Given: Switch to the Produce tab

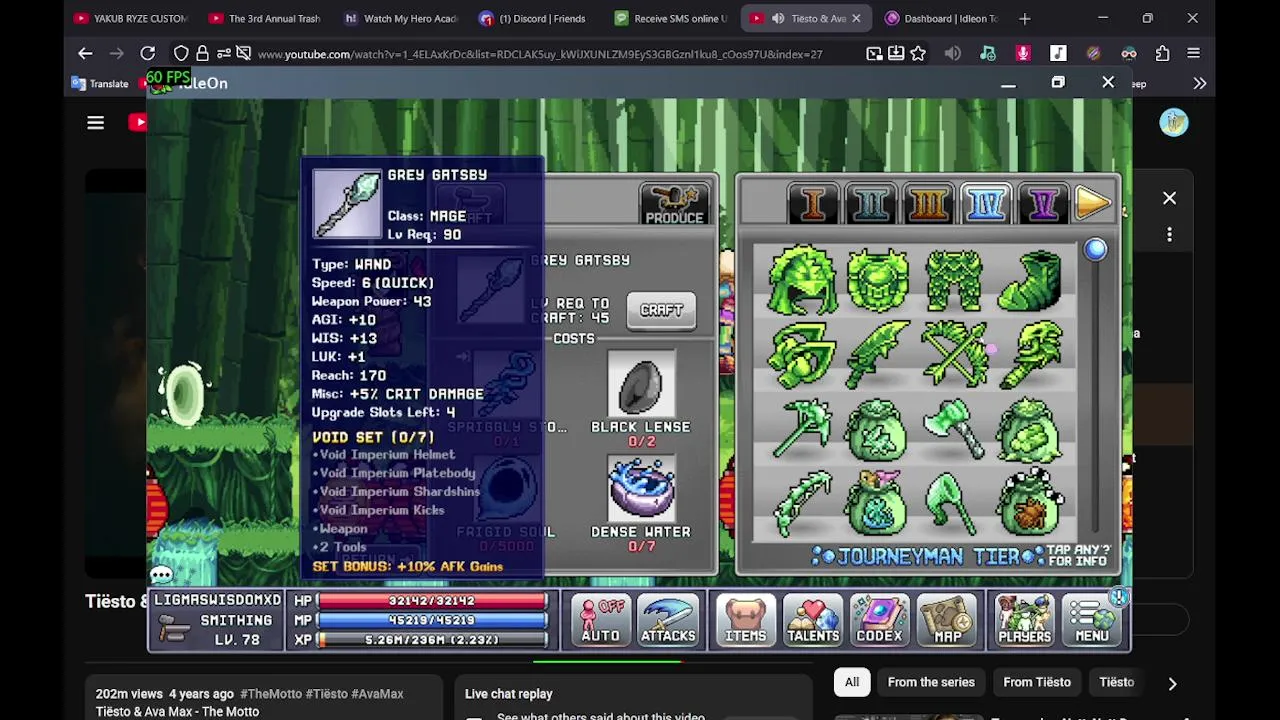Looking at the screenshot, I should pos(674,204).
